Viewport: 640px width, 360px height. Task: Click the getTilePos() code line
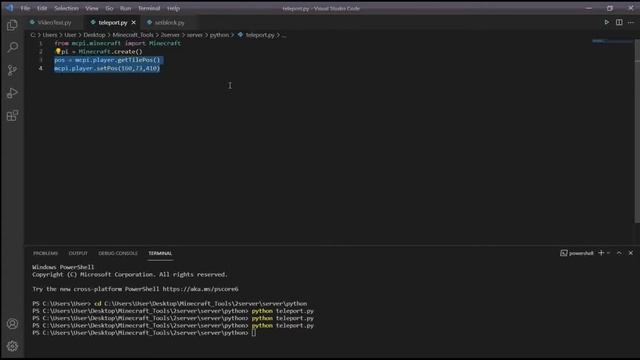(107, 60)
